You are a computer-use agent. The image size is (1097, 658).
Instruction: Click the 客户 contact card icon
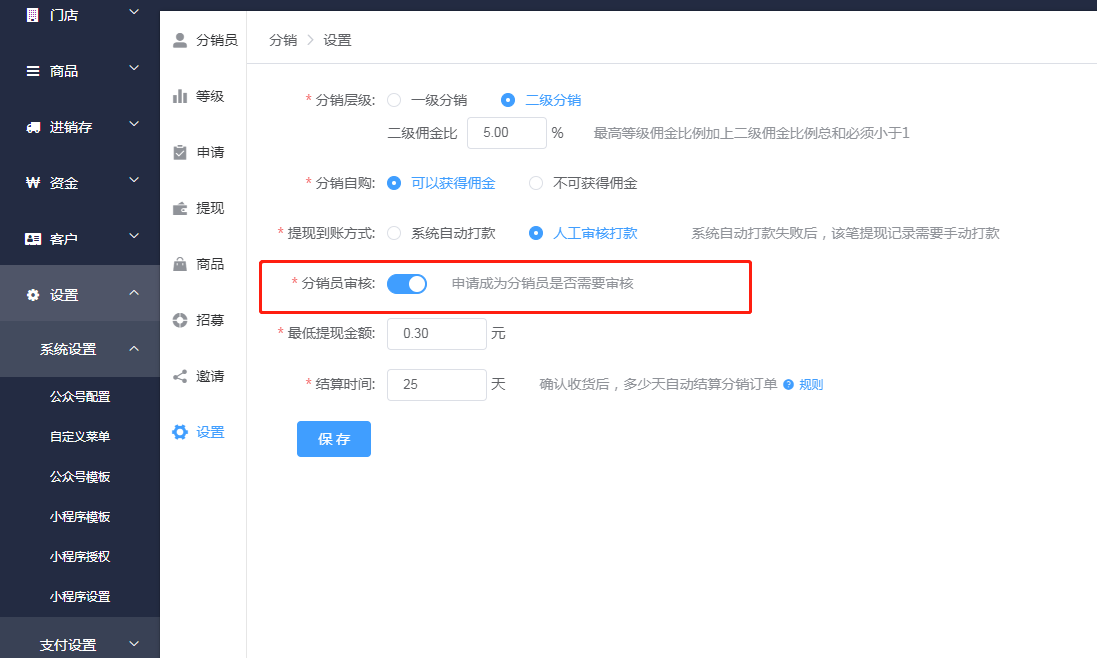click(33, 239)
